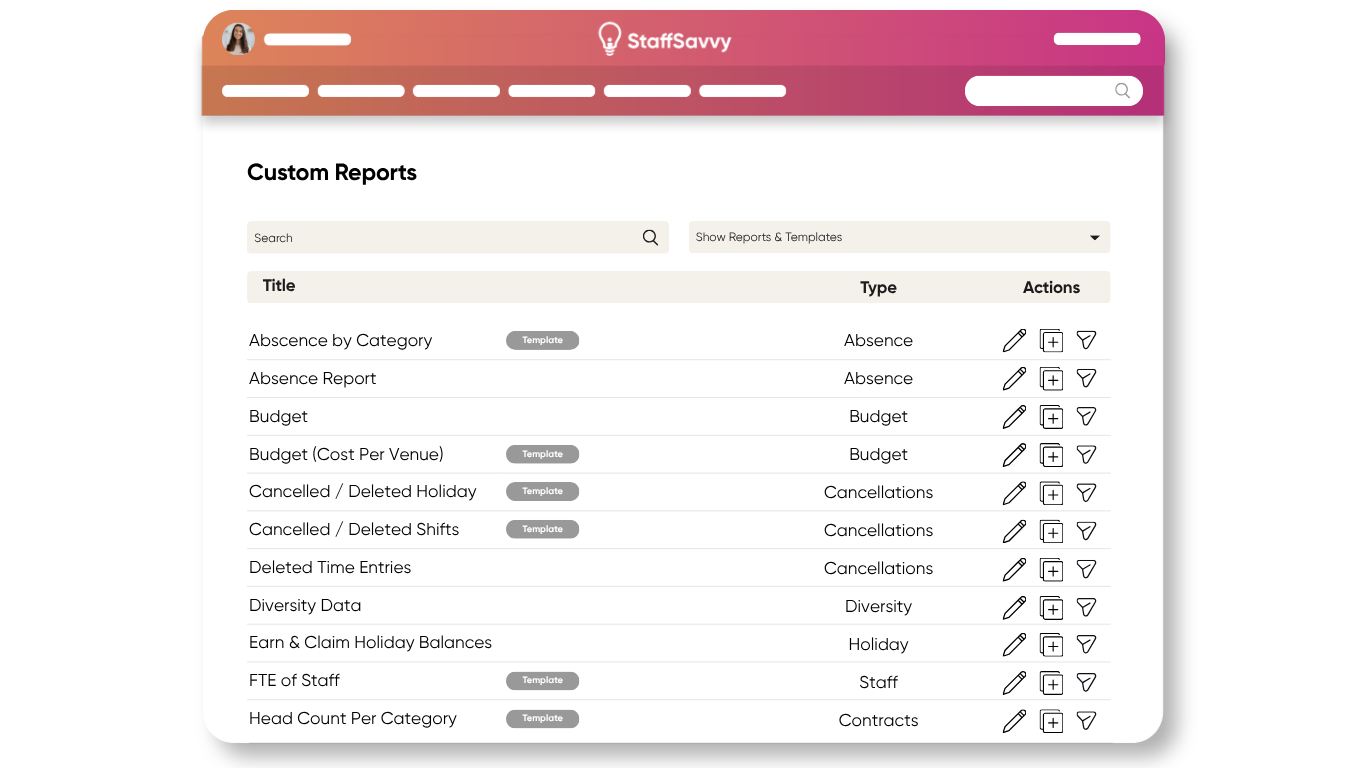Duplicate the Abscence by Category report
This screenshot has width=1366, height=768.
[x=1051, y=341]
